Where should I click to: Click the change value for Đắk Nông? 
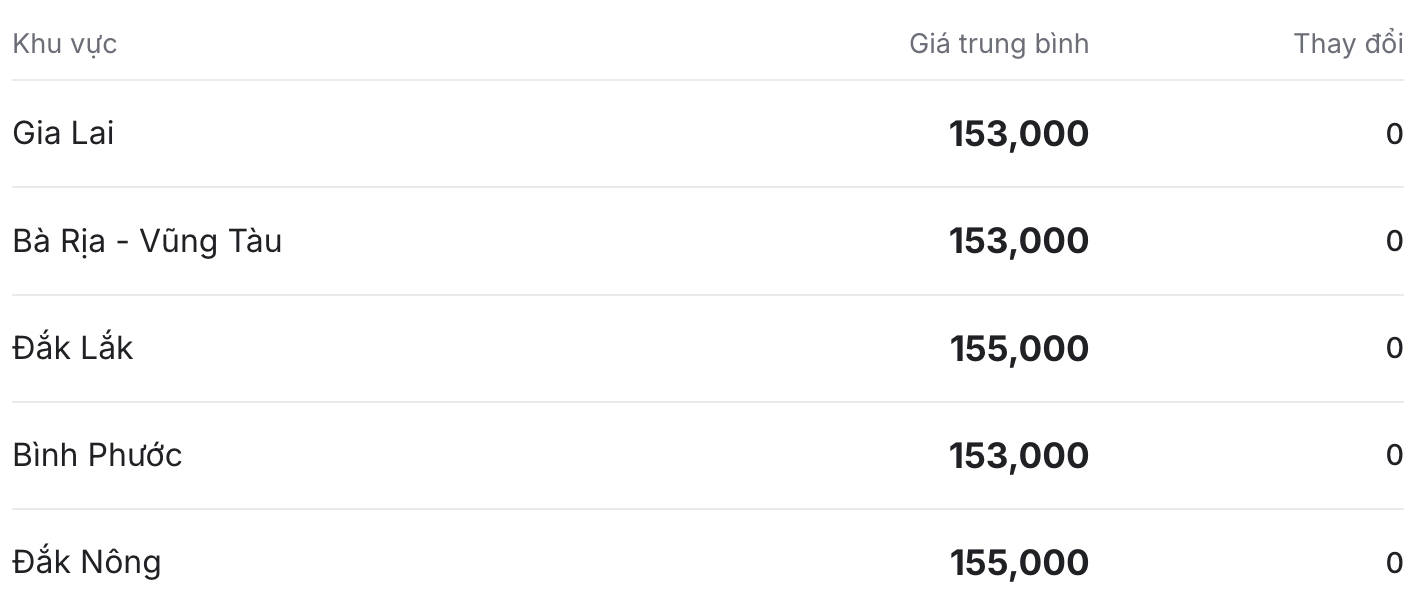pos(1395,562)
